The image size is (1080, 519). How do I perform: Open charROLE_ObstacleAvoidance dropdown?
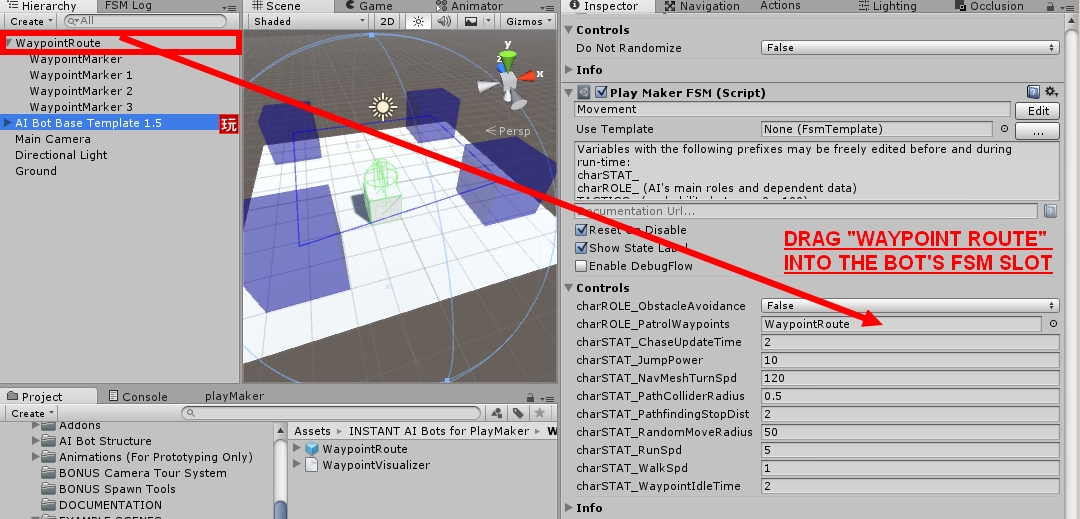click(x=910, y=306)
